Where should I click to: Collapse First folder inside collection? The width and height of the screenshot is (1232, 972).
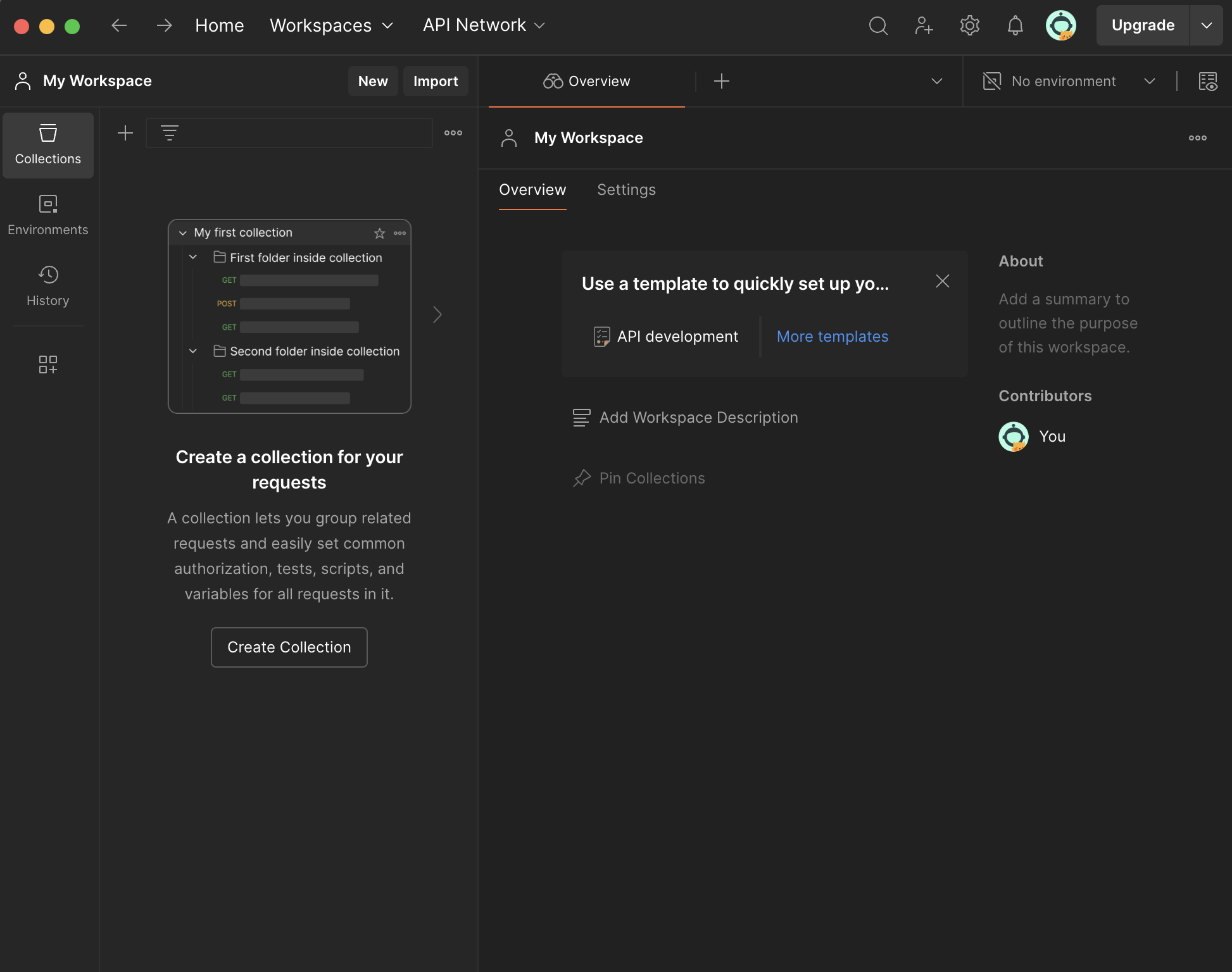(x=193, y=258)
